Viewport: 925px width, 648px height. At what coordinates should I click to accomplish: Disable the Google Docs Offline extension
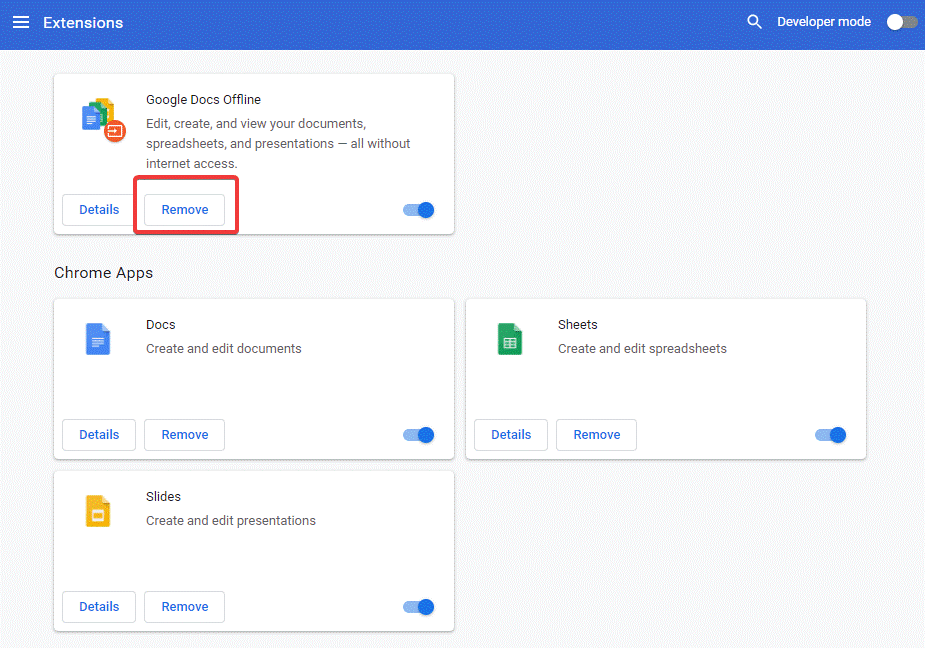[x=419, y=210]
